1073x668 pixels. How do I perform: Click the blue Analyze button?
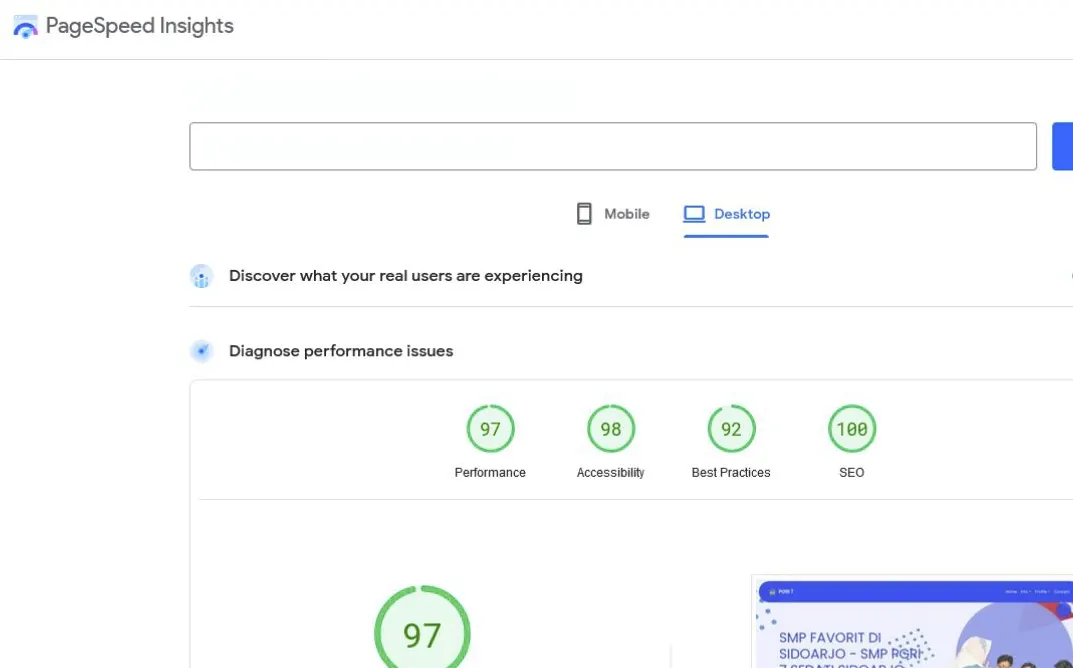point(1062,146)
